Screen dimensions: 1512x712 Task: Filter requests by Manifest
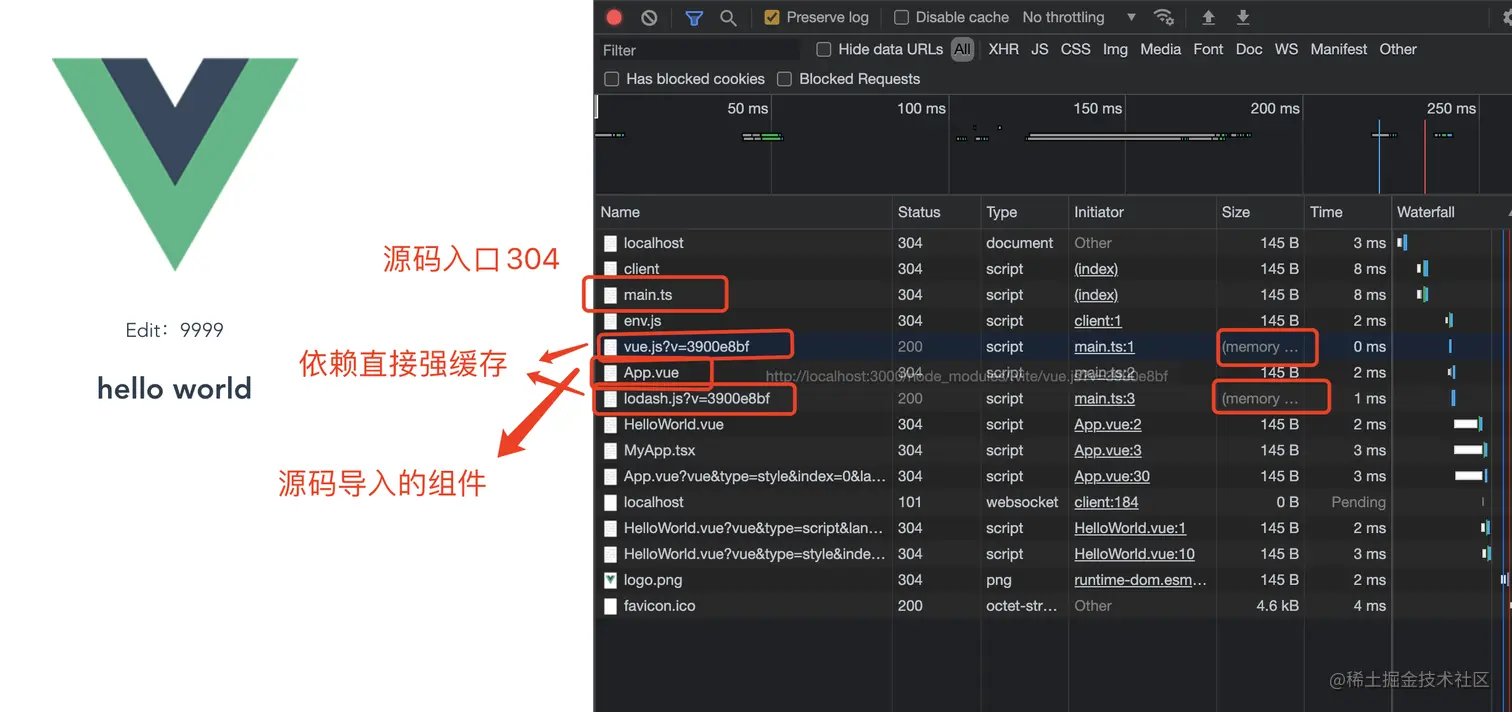tap(1339, 49)
